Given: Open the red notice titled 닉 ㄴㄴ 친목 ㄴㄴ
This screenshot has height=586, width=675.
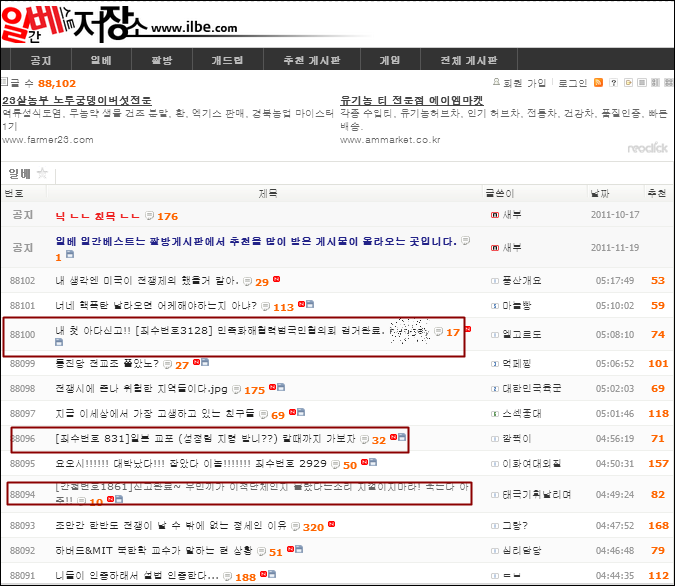Looking at the screenshot, I should (x=98, y=216).
